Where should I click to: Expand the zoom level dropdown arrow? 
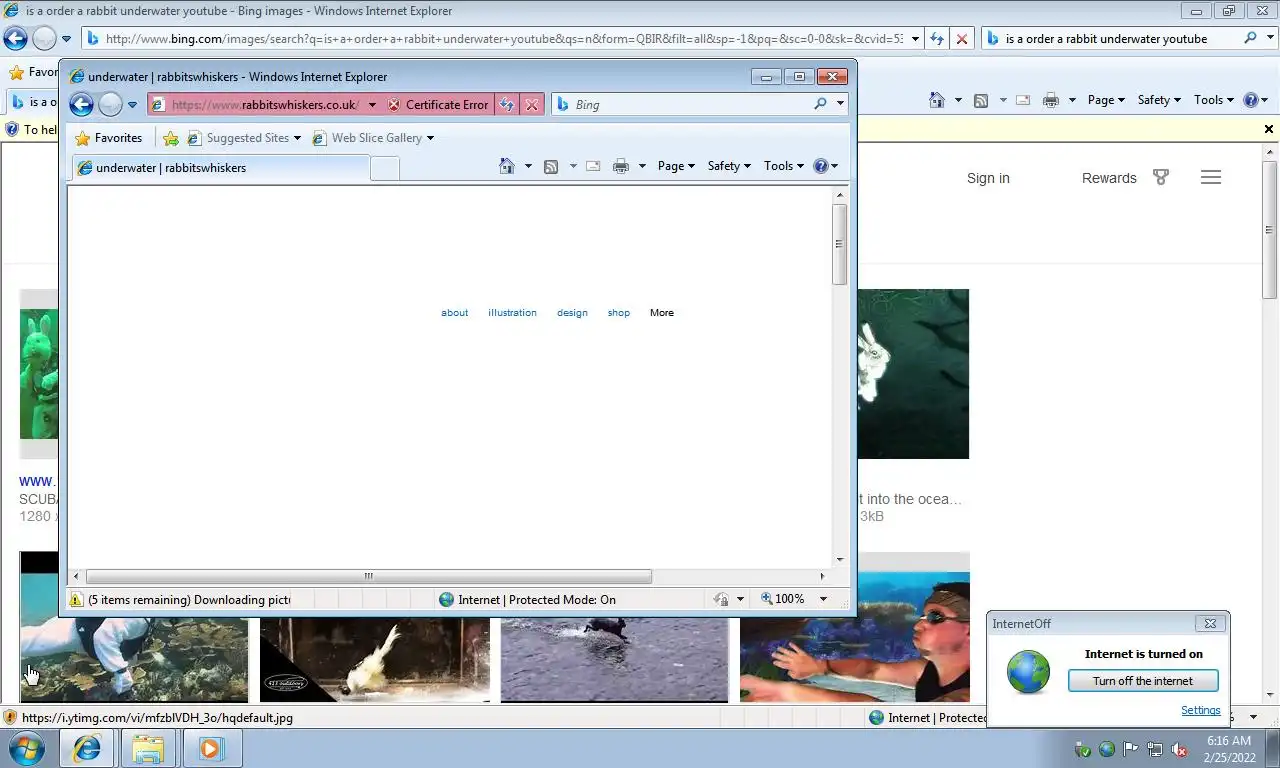click(x=823, y=599)
